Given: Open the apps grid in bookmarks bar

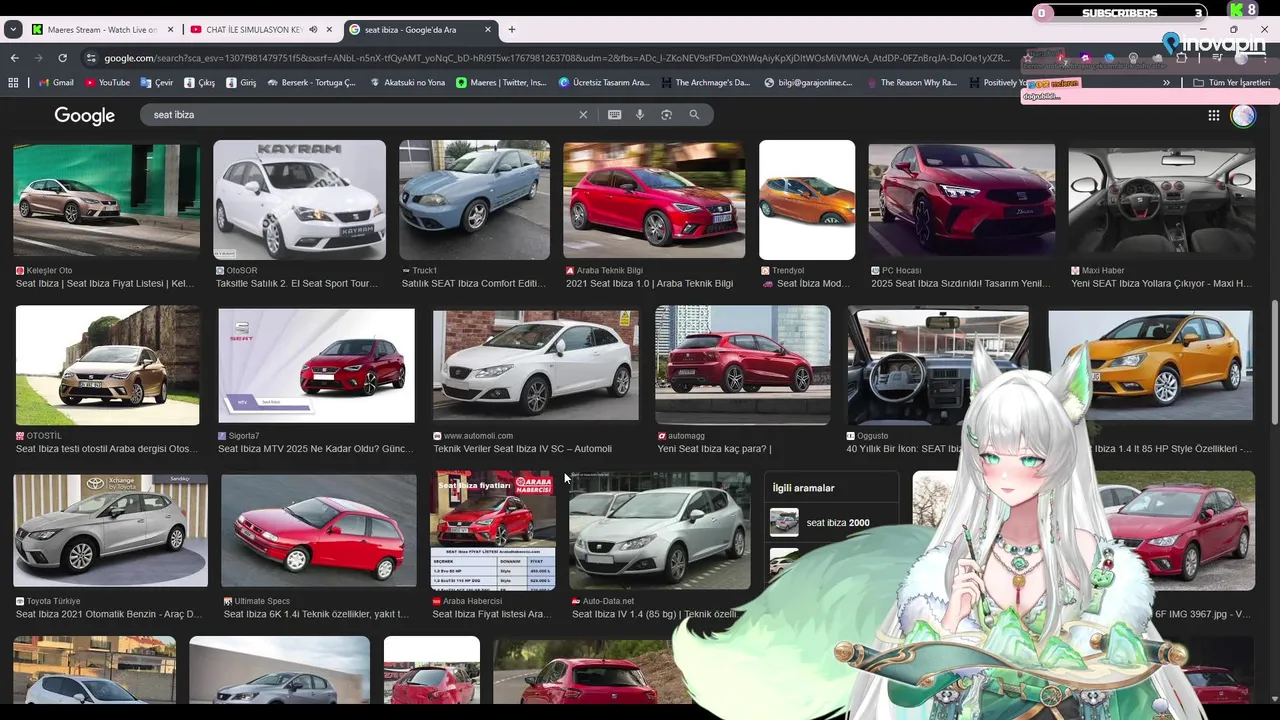Looking at the screenshot, I should pos(13,83).
